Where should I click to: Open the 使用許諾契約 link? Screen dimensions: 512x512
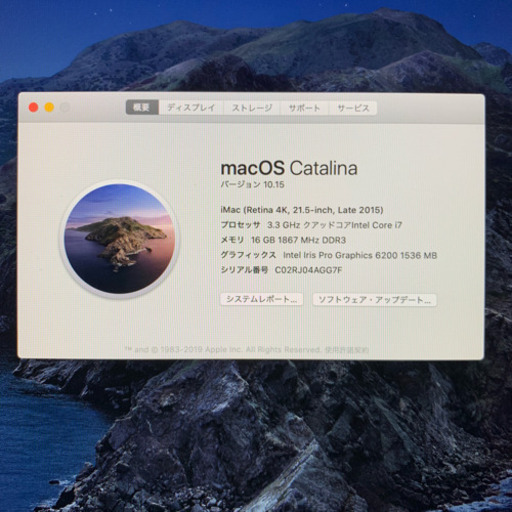click(347, 350)
